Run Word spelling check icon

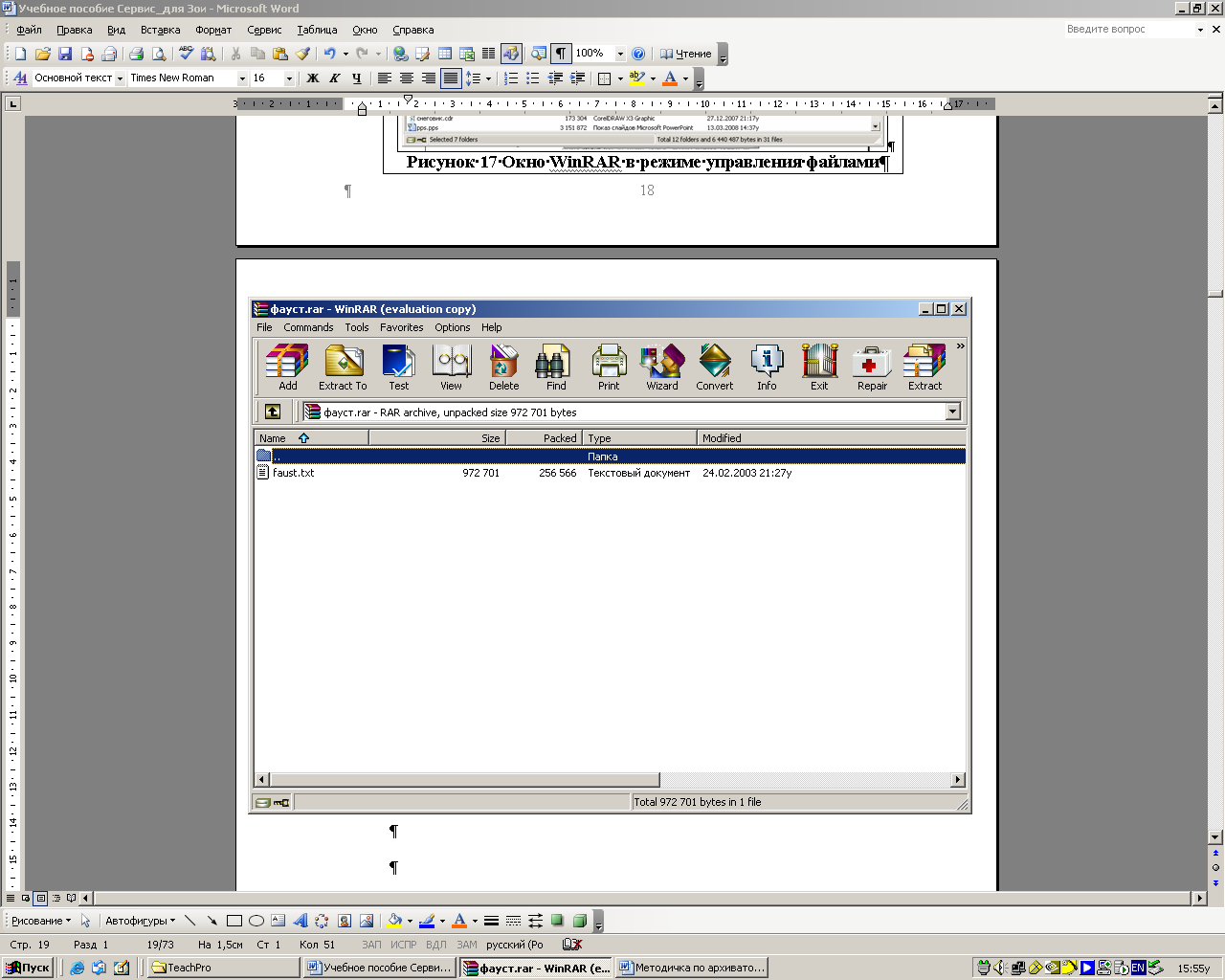point(186,54)
